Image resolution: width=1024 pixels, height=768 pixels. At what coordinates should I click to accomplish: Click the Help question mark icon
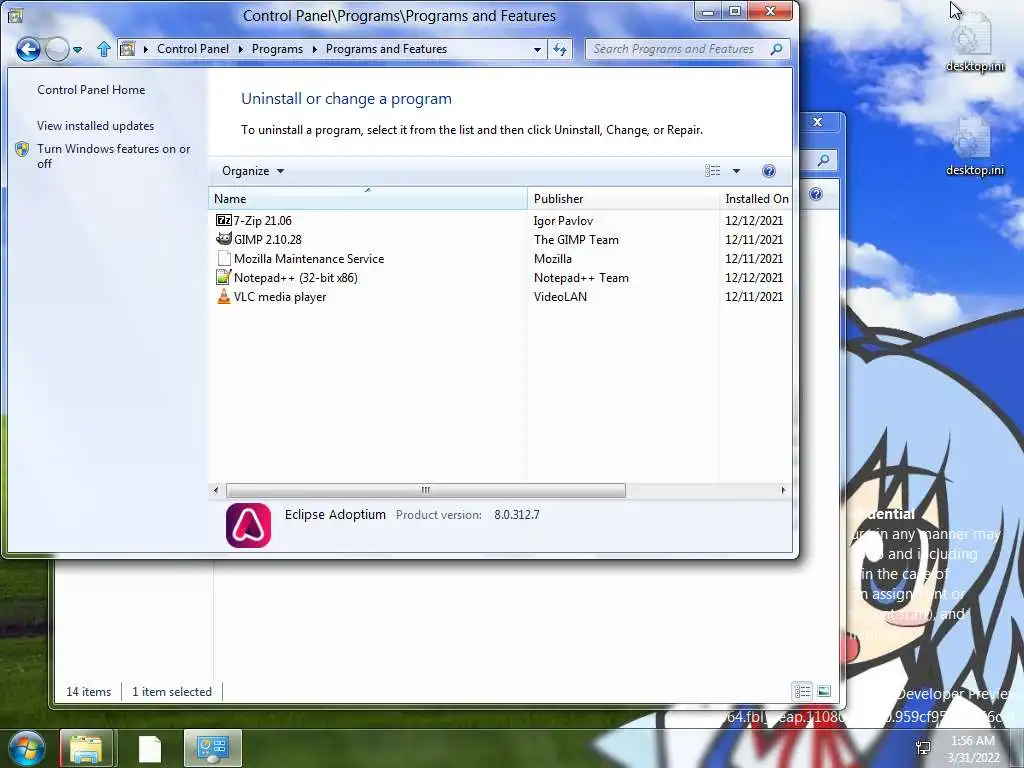pyautogui.click(x=769, y=171)
